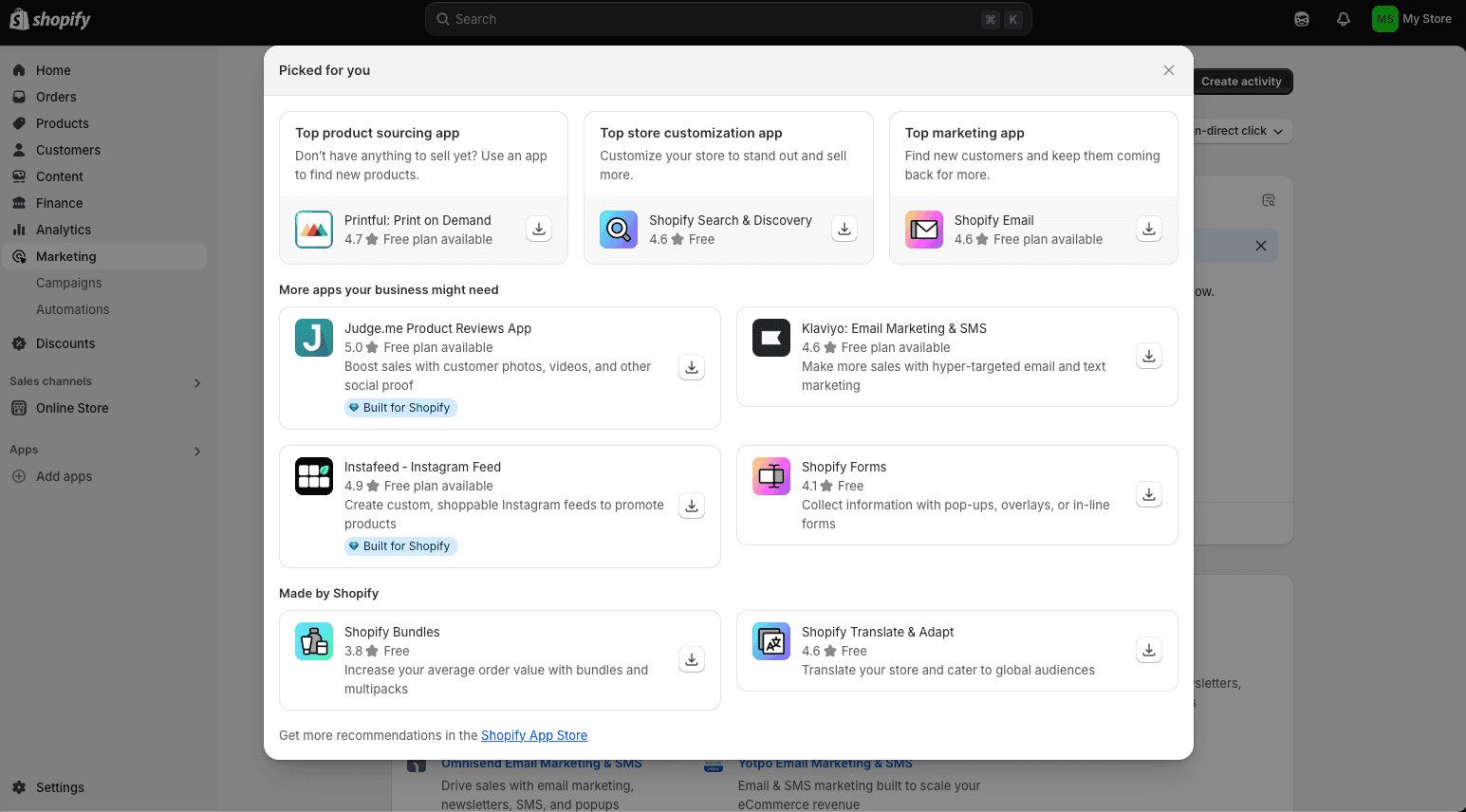The height and width of the screenshot is (812, 1466).
Task: Click Create activity button
Action: [1241, 82]
